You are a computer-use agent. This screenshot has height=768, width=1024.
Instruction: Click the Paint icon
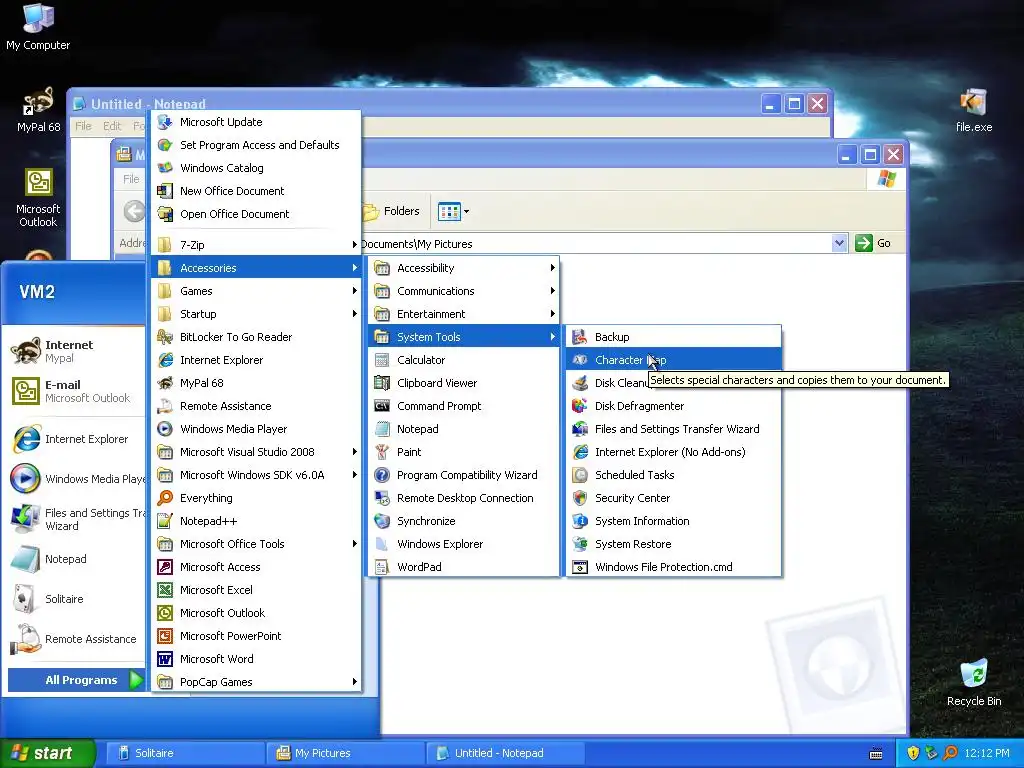382,452
